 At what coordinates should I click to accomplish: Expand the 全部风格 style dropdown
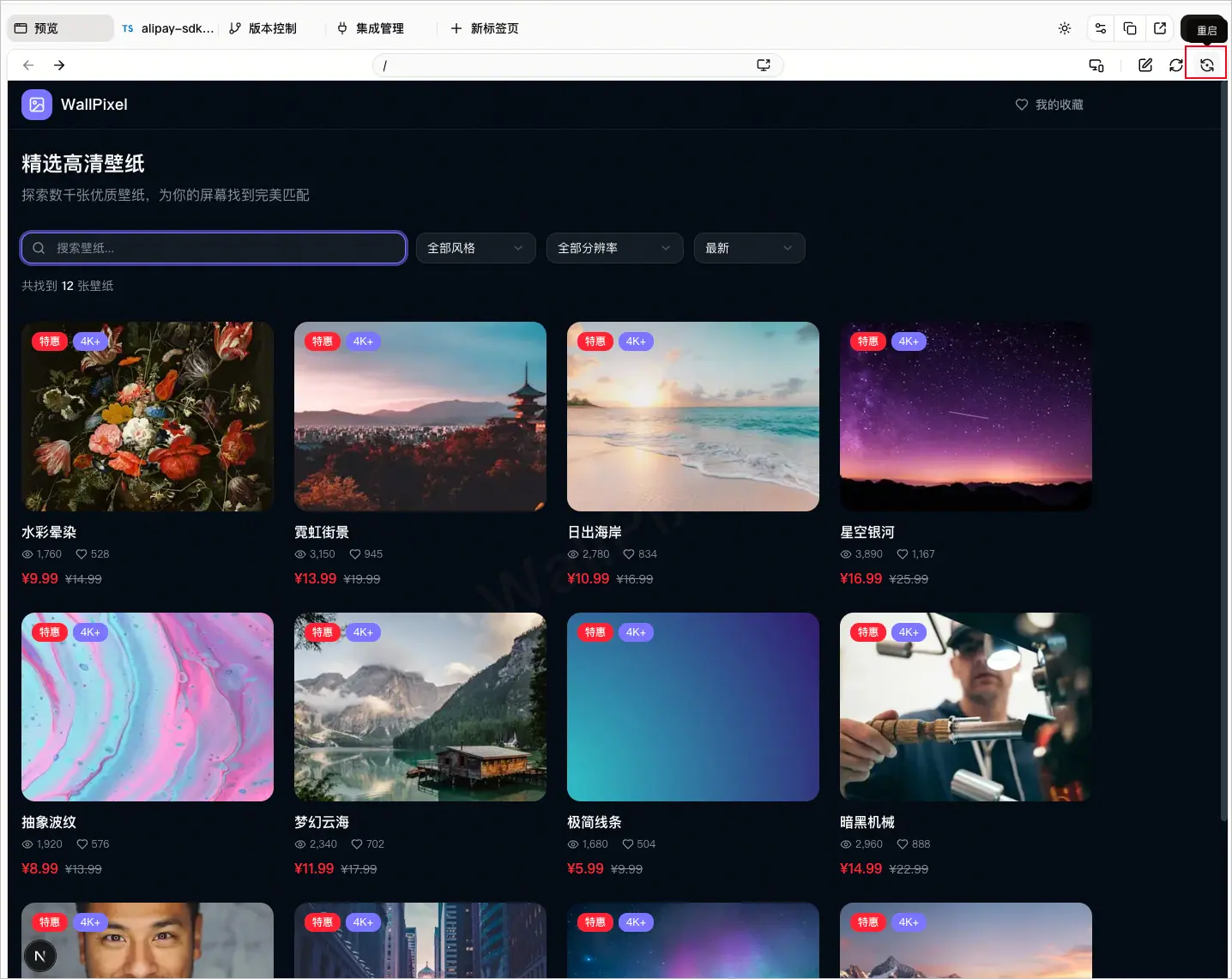coord(476,248)
